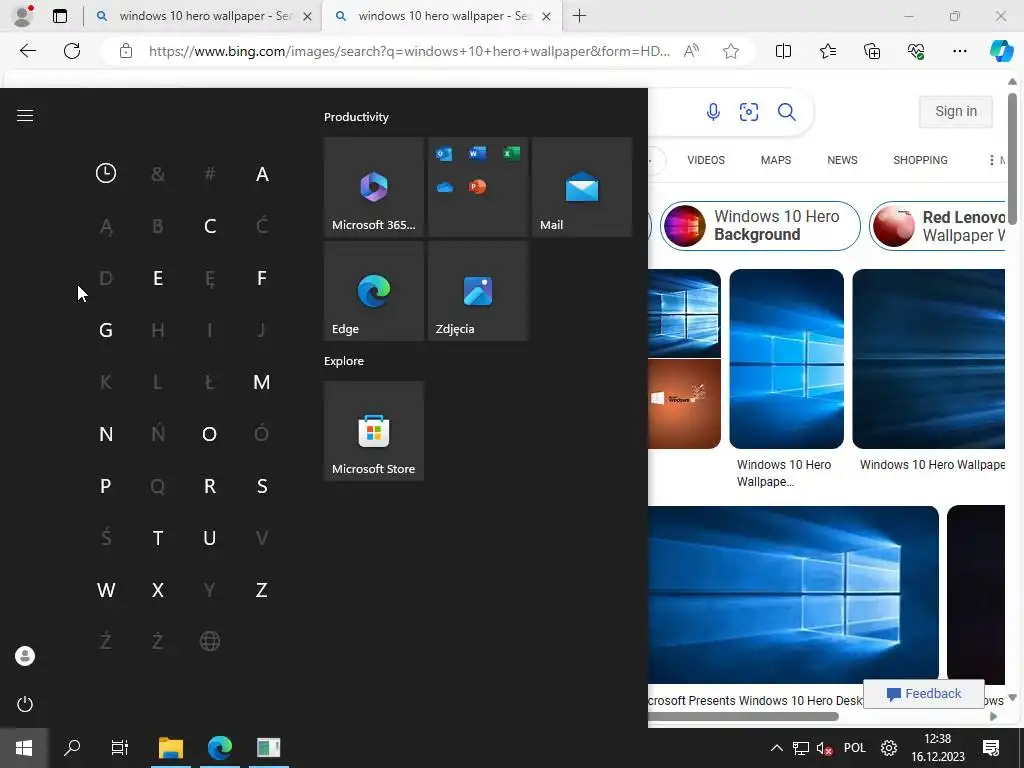Open the notification center icon
The height and width of the screenshot is (768, 1024).
pyautogui.click(x=991, y=748)
